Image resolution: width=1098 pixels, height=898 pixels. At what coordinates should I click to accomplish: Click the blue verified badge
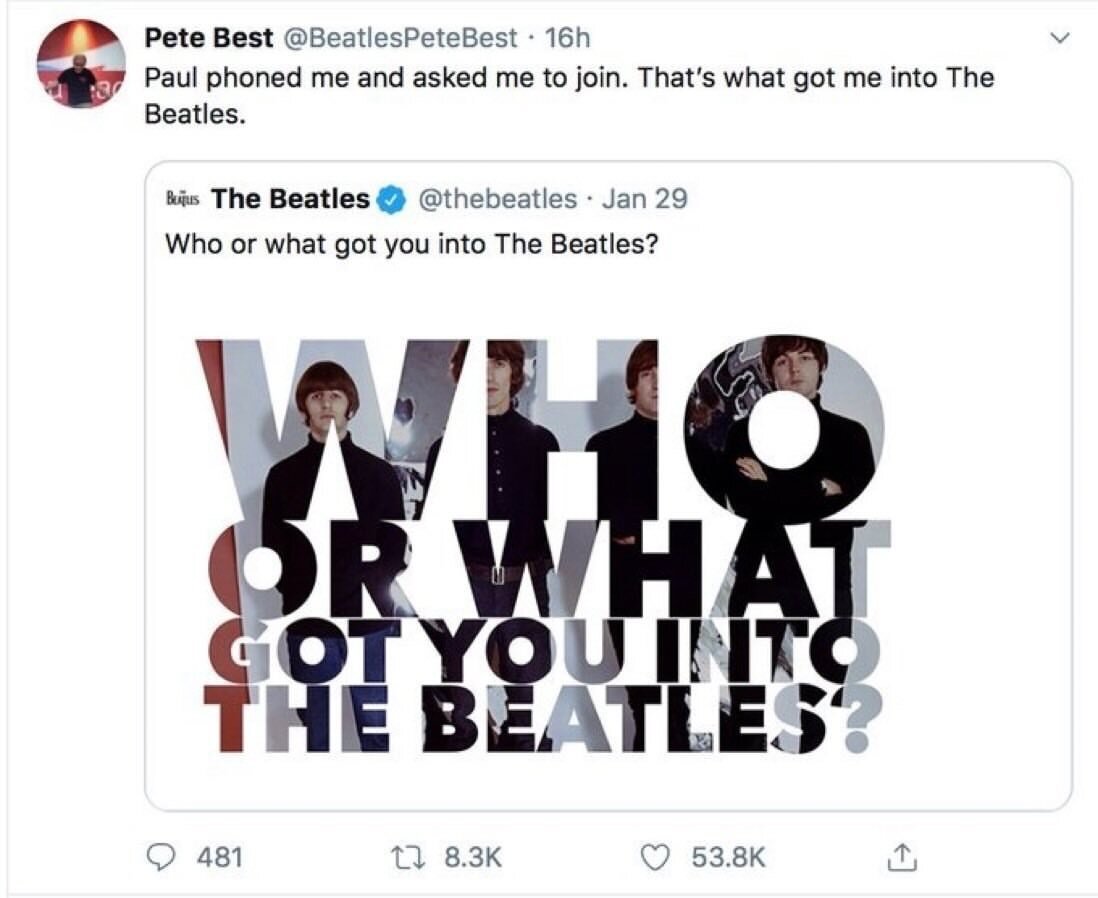(390, 200)
